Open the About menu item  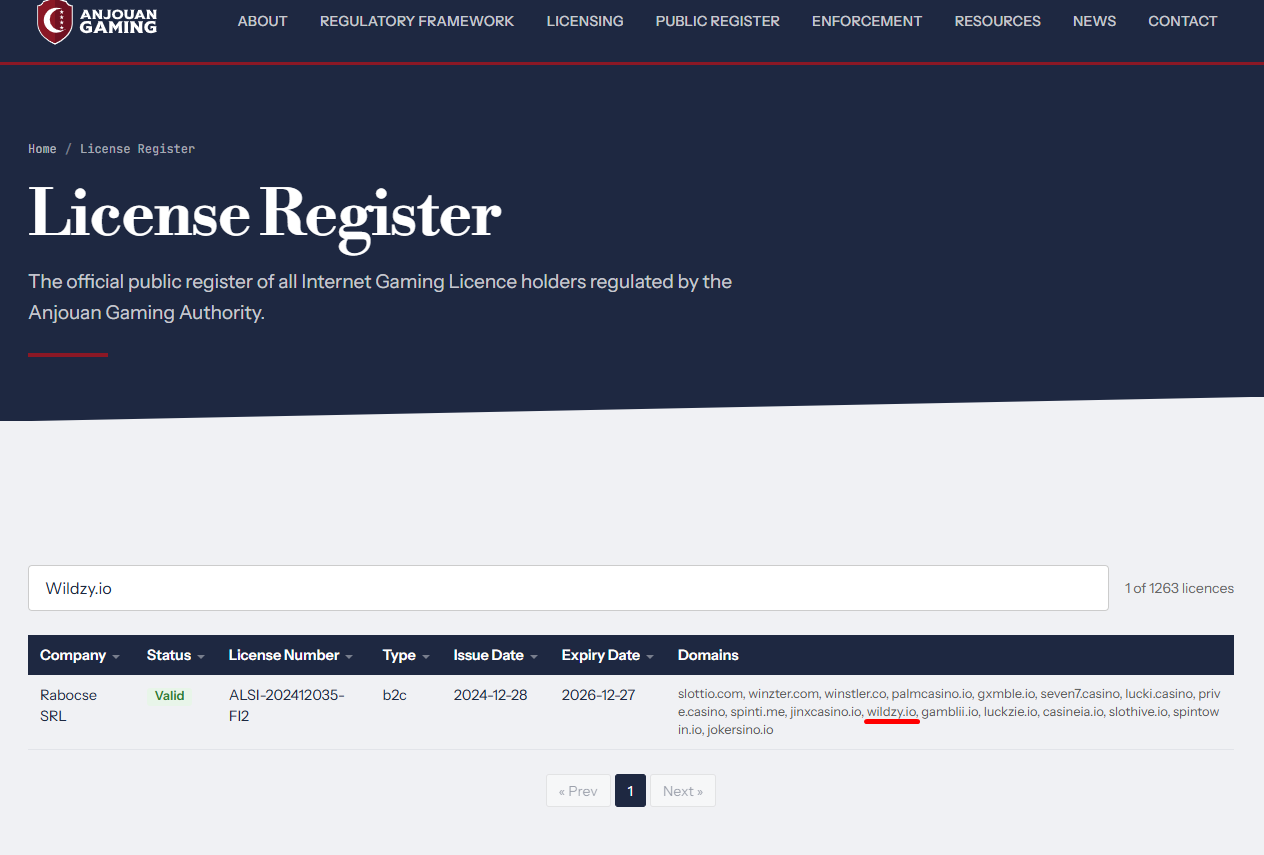pyautogui.click(x=262, y=21)
